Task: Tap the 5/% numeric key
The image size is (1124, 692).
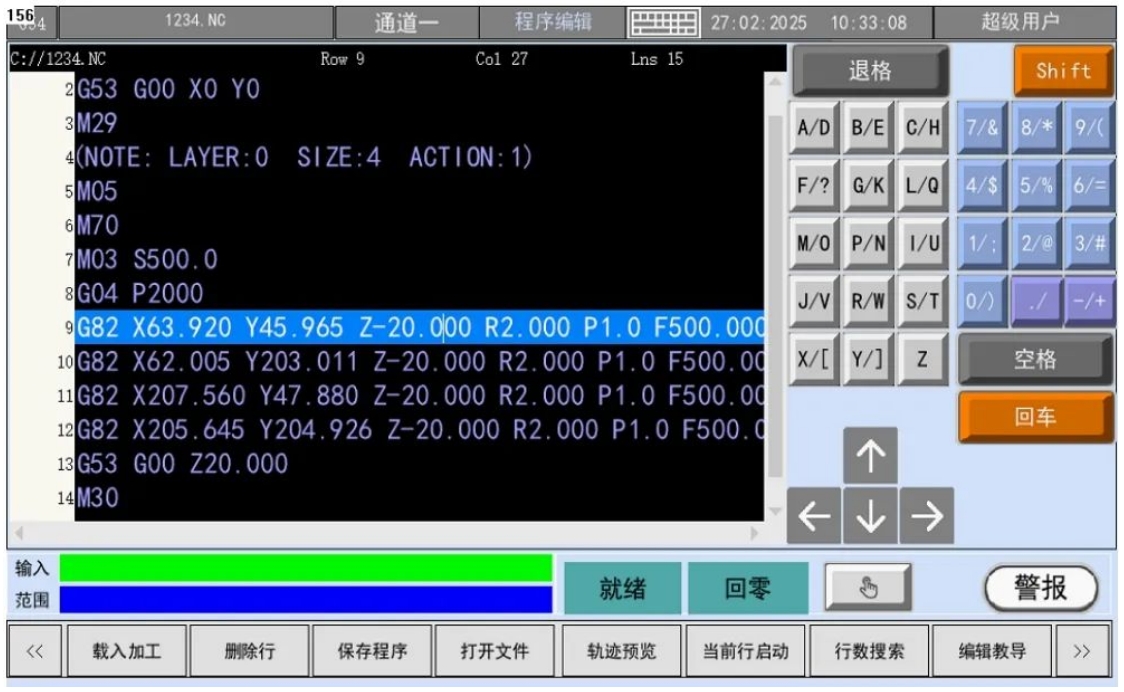Action: pyautogui.click(x=1036, y=186)
